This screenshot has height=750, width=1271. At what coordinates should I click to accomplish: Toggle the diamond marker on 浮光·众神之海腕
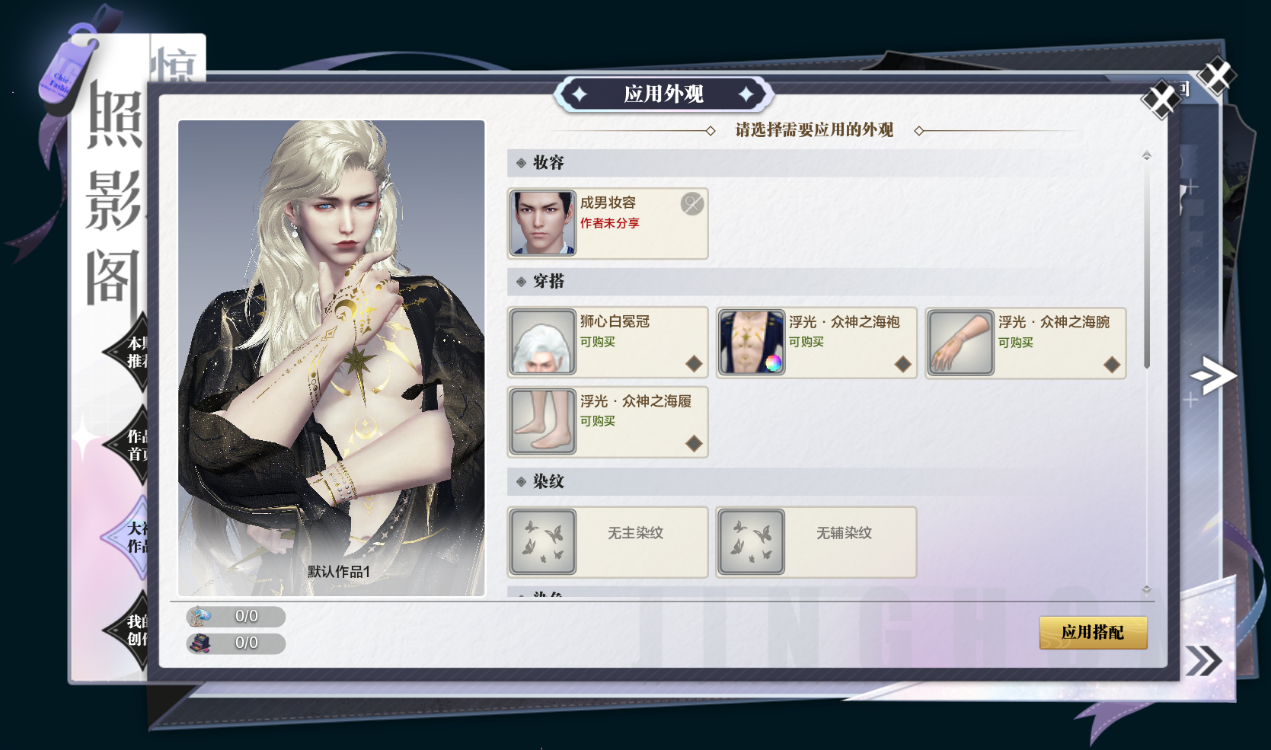(1112, 364)
